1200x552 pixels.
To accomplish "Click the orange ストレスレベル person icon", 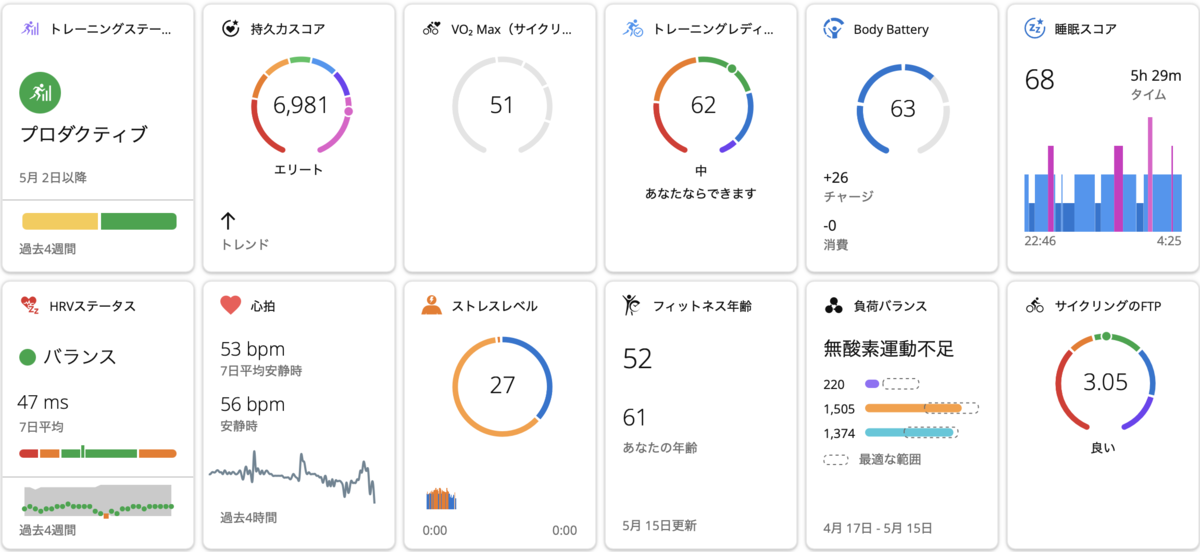I will coord(431,305).
